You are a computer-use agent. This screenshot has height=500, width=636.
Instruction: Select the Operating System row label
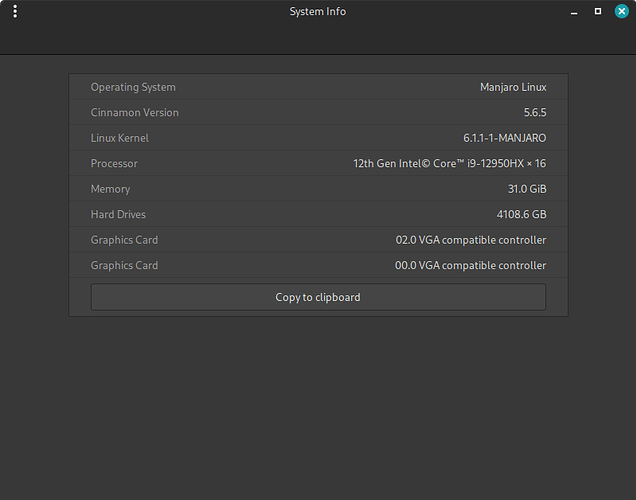click(x=133, y=87)
